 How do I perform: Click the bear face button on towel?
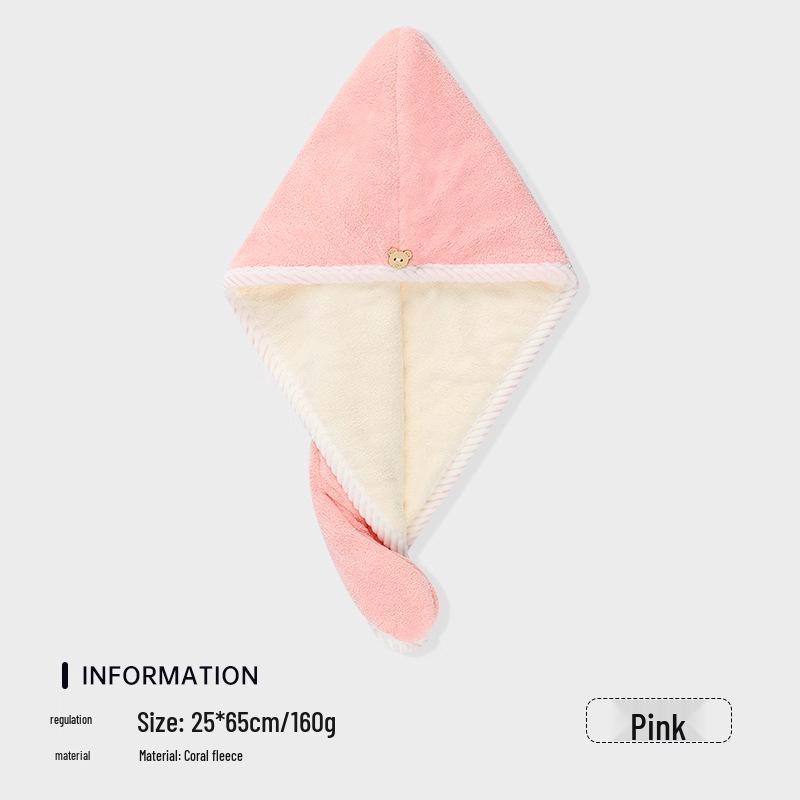pos(399,258)
